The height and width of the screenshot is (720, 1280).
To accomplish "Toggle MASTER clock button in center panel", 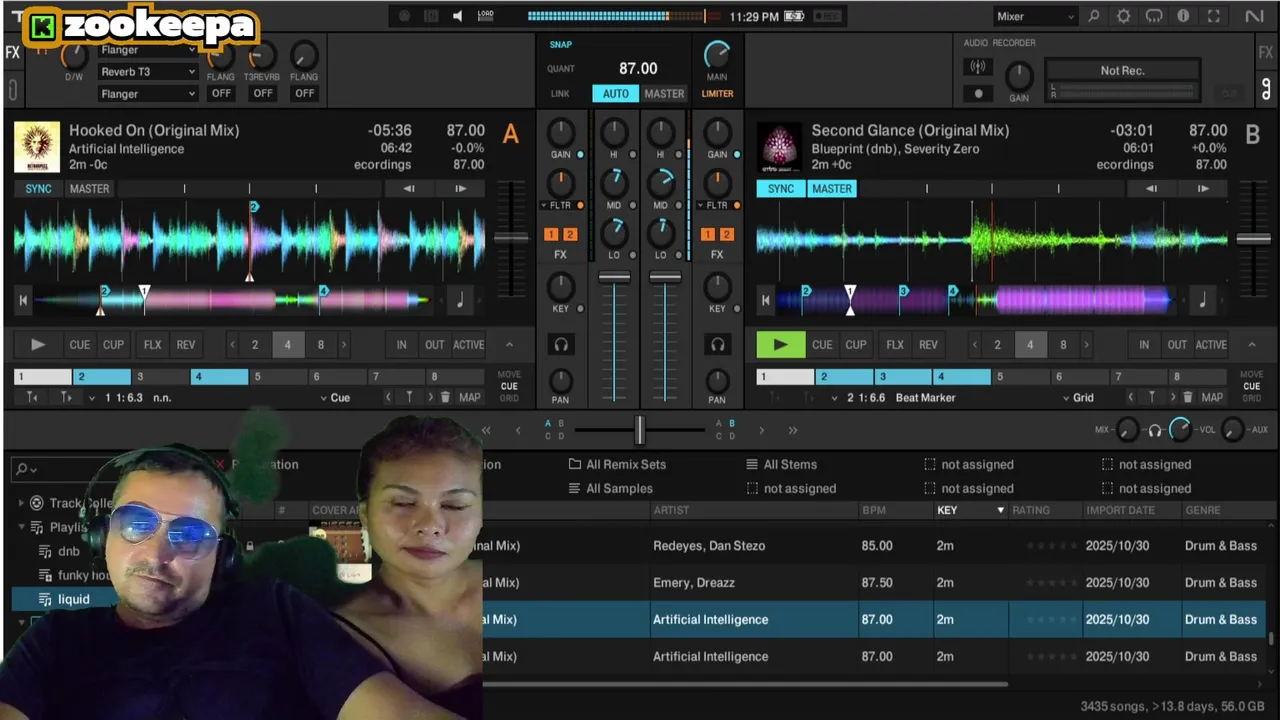I will pyautogui.click(x=664, y=93).
